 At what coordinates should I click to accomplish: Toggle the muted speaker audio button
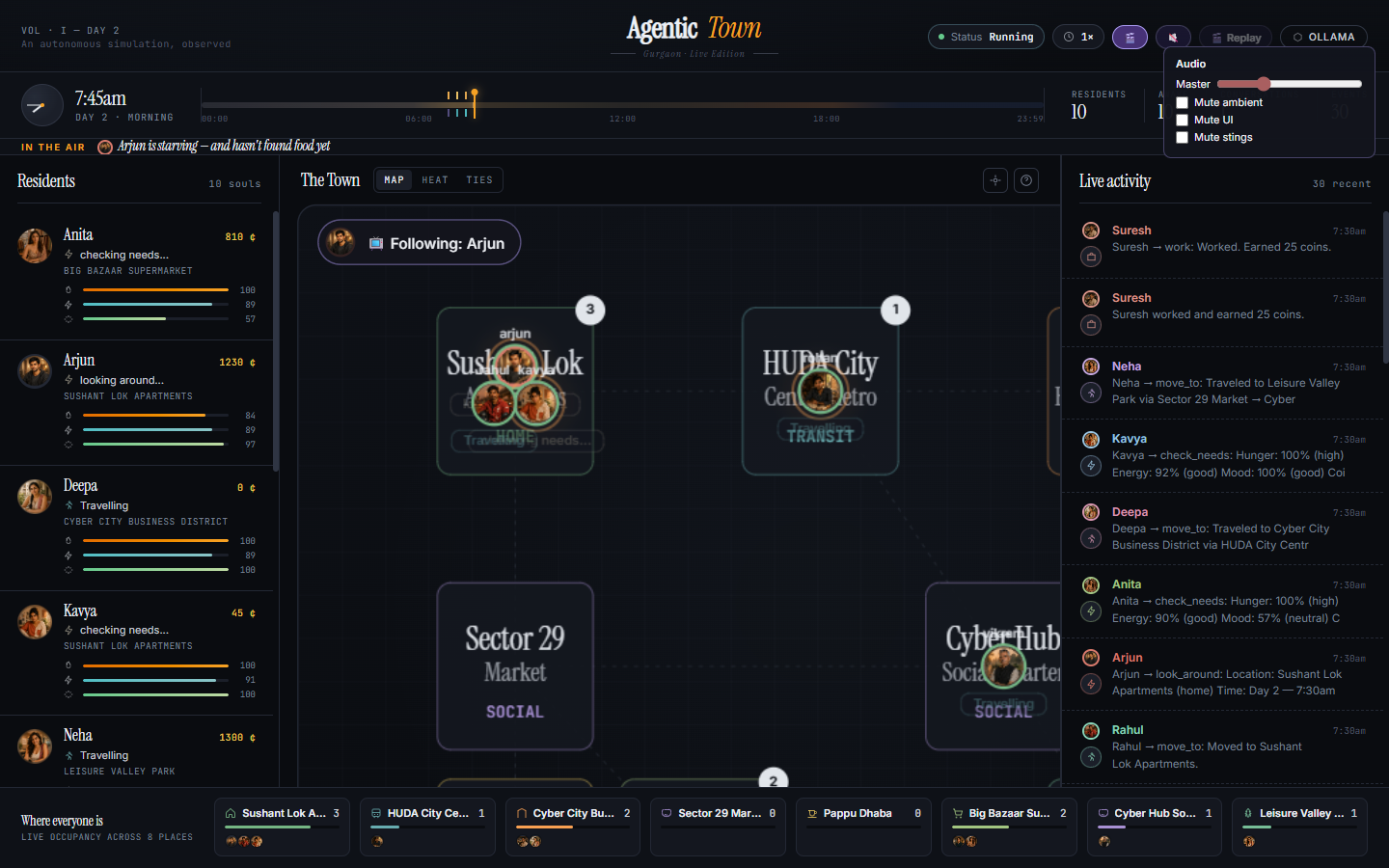[x=1173, y=37]
